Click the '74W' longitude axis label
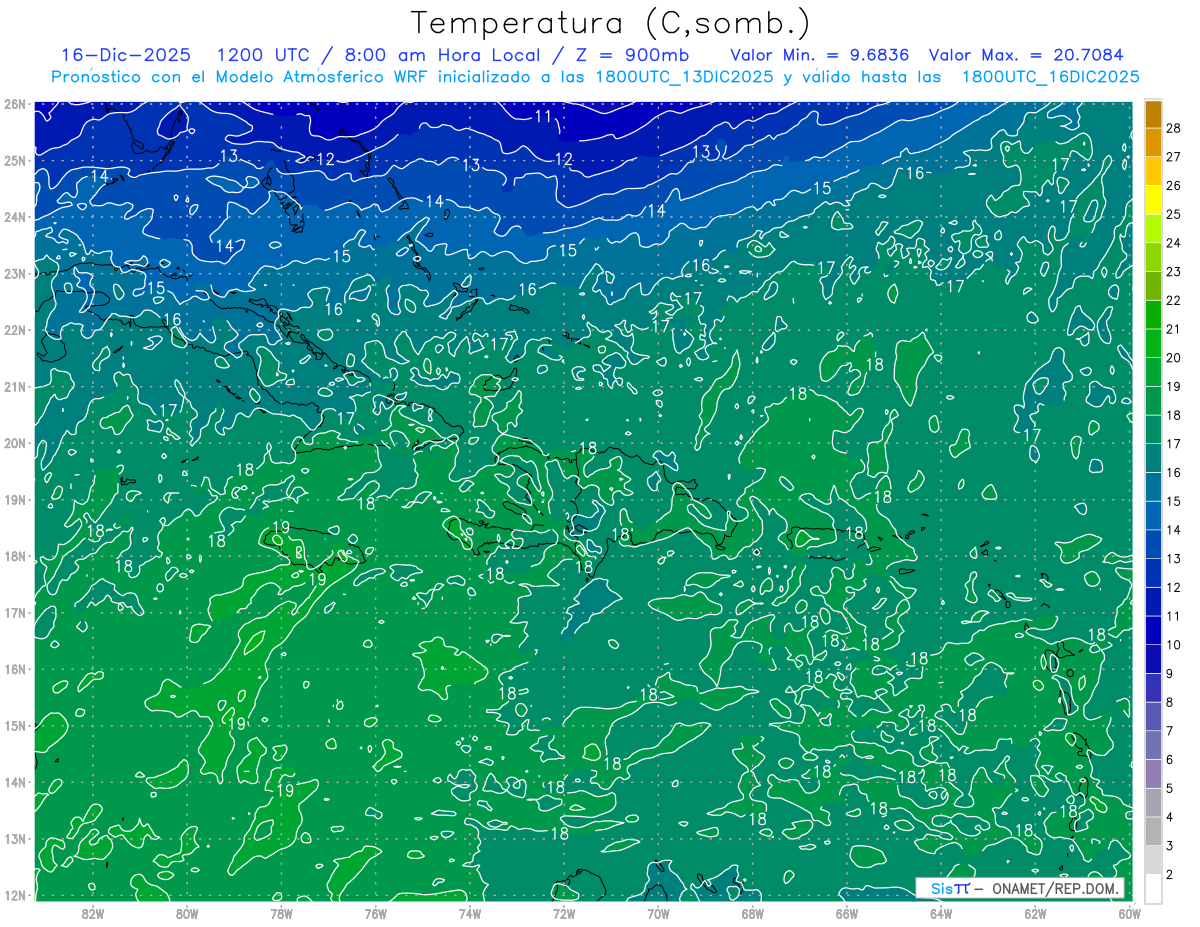The image size is (1200, 927). click(470, 914)
